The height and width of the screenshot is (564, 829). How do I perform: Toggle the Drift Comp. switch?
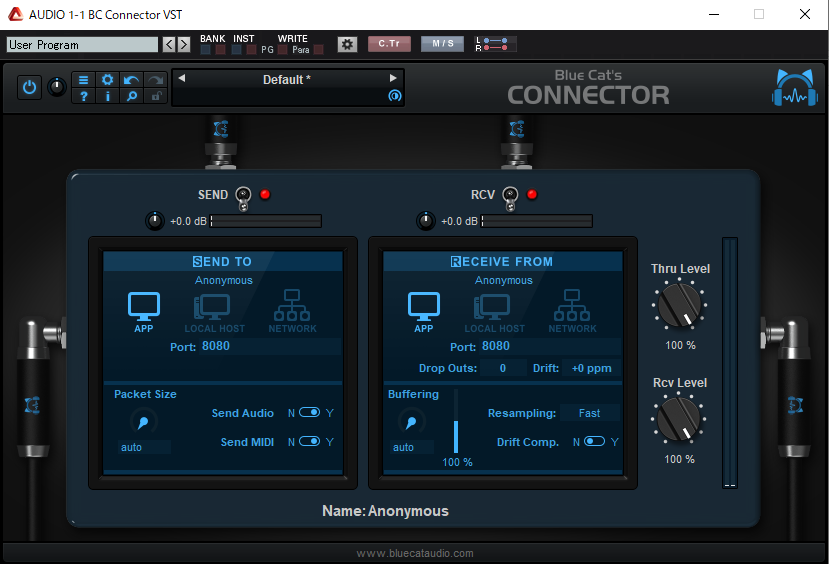click(594, 441)
